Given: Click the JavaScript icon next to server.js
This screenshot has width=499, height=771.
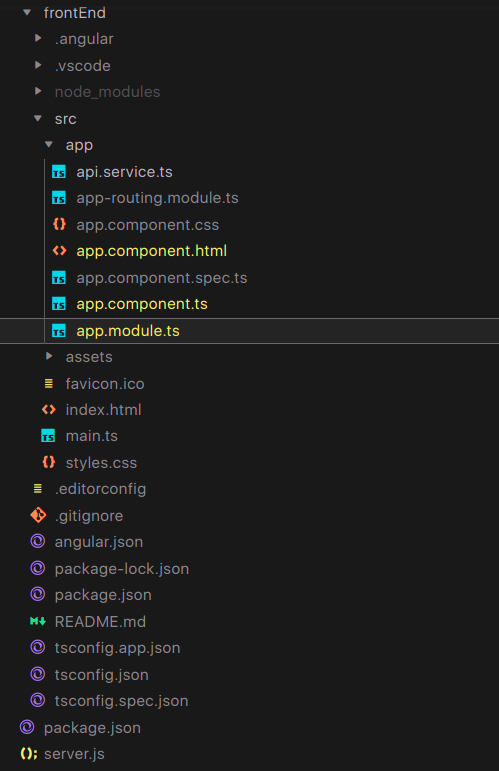Looking at the screenshot, I should point(29,753).
